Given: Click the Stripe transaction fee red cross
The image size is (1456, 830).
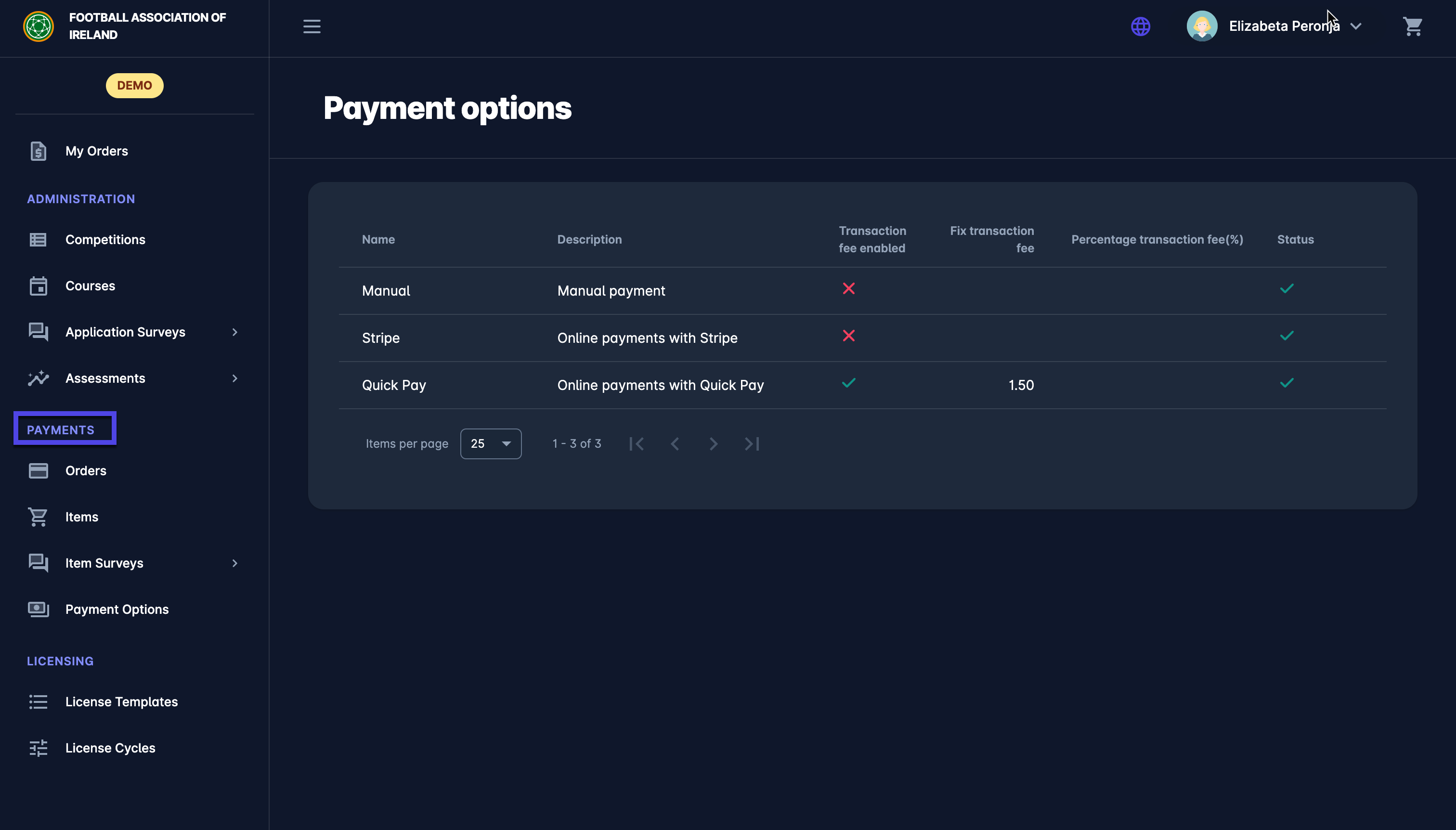Looking at the screenshot, I should point(848,336).
